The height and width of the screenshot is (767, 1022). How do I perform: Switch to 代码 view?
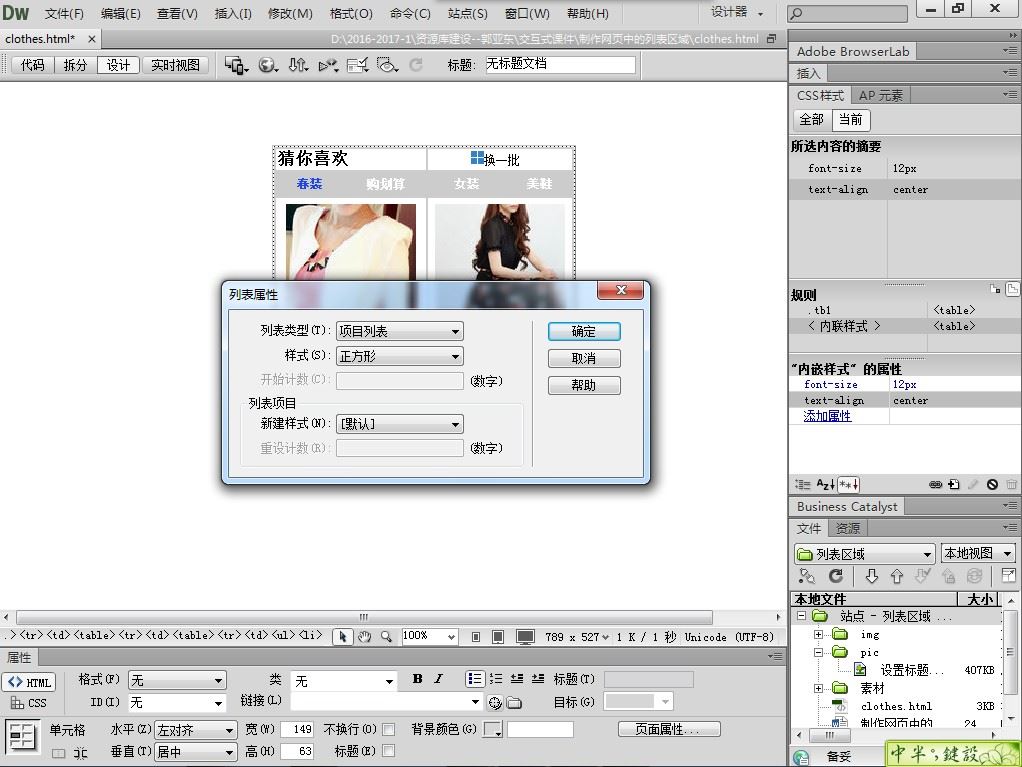click(33, 65)
